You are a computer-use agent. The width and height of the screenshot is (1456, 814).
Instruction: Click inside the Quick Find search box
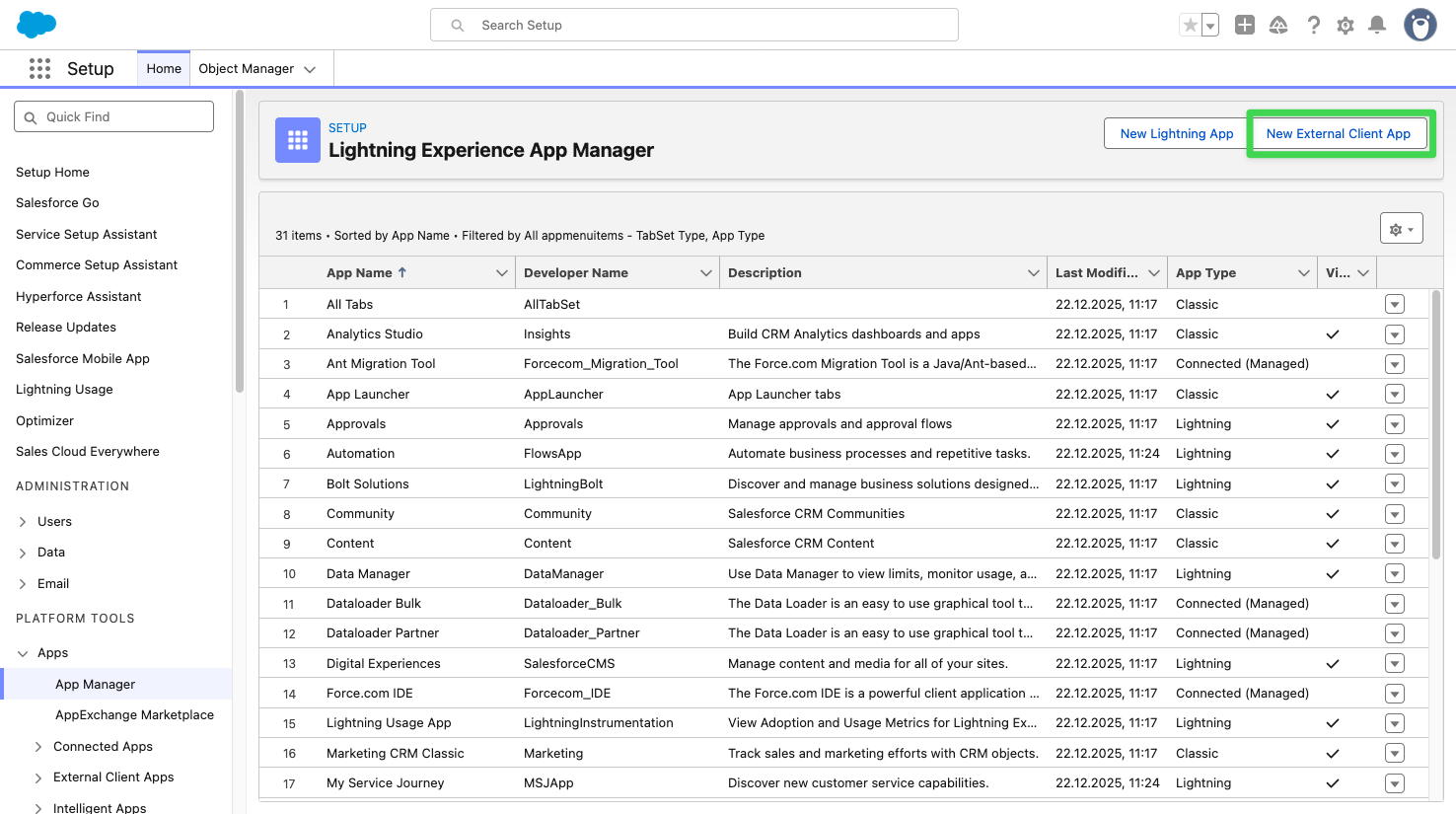(x=113, y=115)
